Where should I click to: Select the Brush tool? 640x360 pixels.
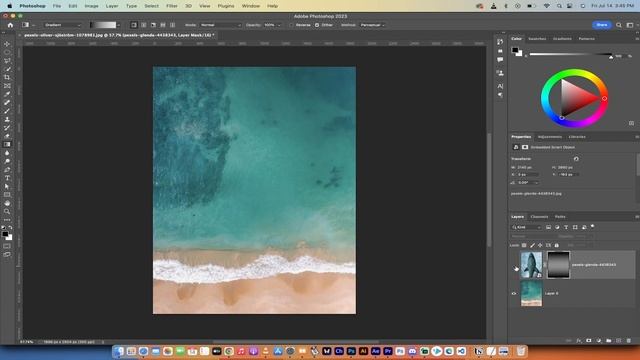point(7,111)
